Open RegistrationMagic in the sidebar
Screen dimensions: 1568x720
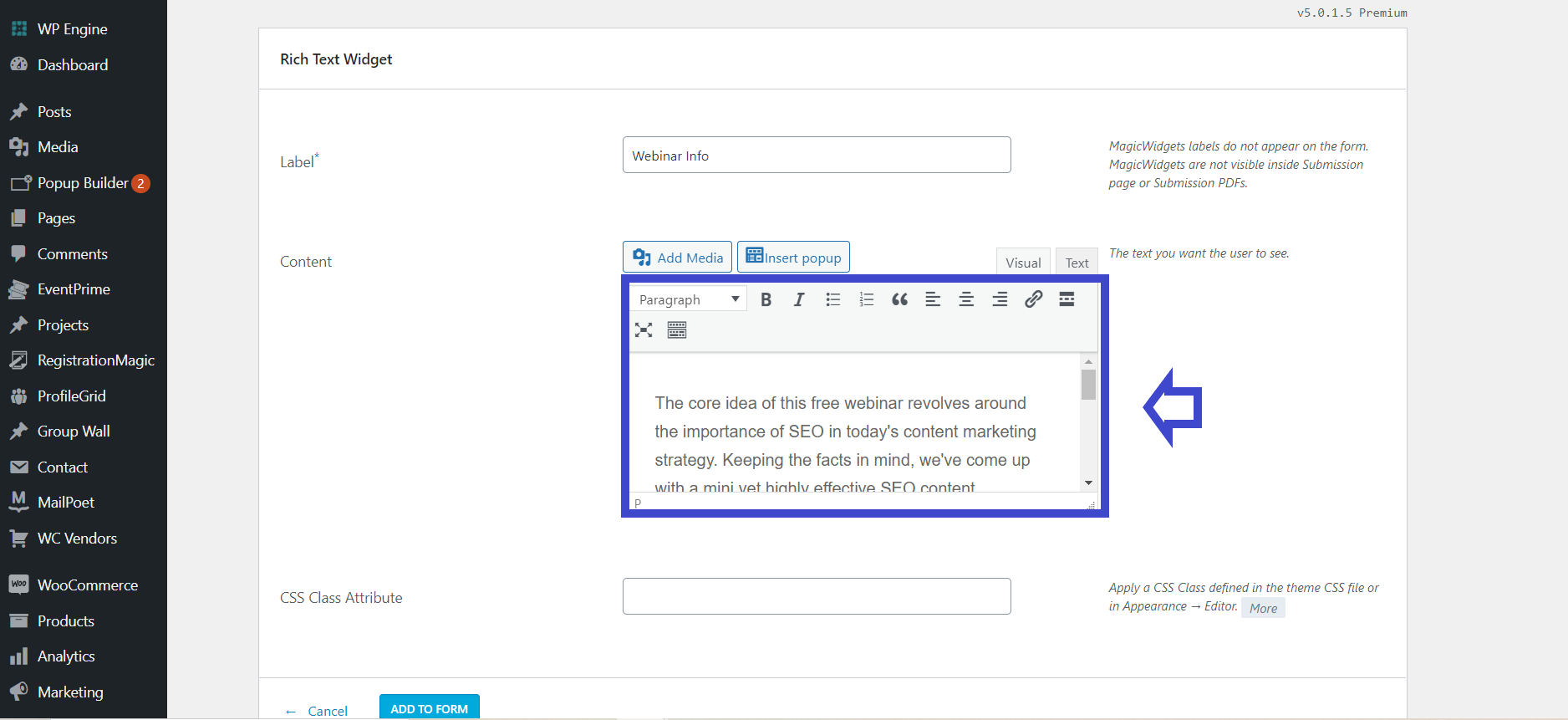95,360
